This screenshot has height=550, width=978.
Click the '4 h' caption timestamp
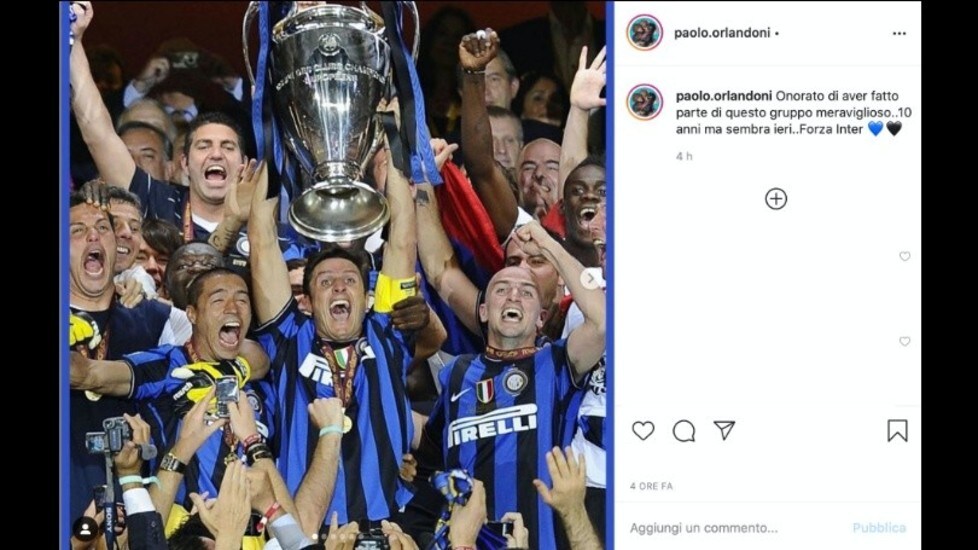pyautogui.click(x=684, y=157)
